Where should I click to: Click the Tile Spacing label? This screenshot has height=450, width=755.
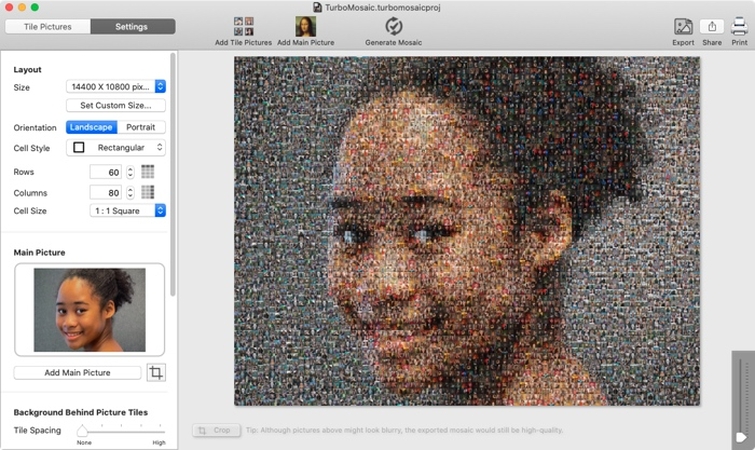pos(37,430)
